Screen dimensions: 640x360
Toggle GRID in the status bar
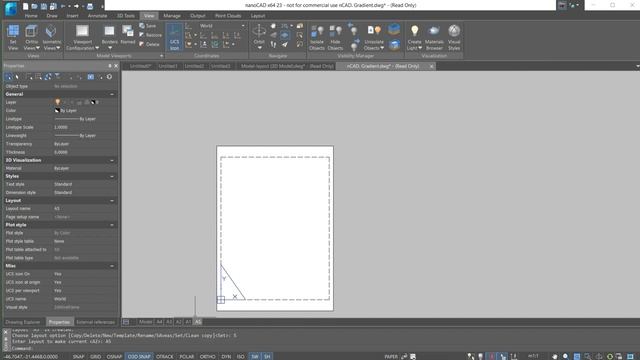pos(96,357)
